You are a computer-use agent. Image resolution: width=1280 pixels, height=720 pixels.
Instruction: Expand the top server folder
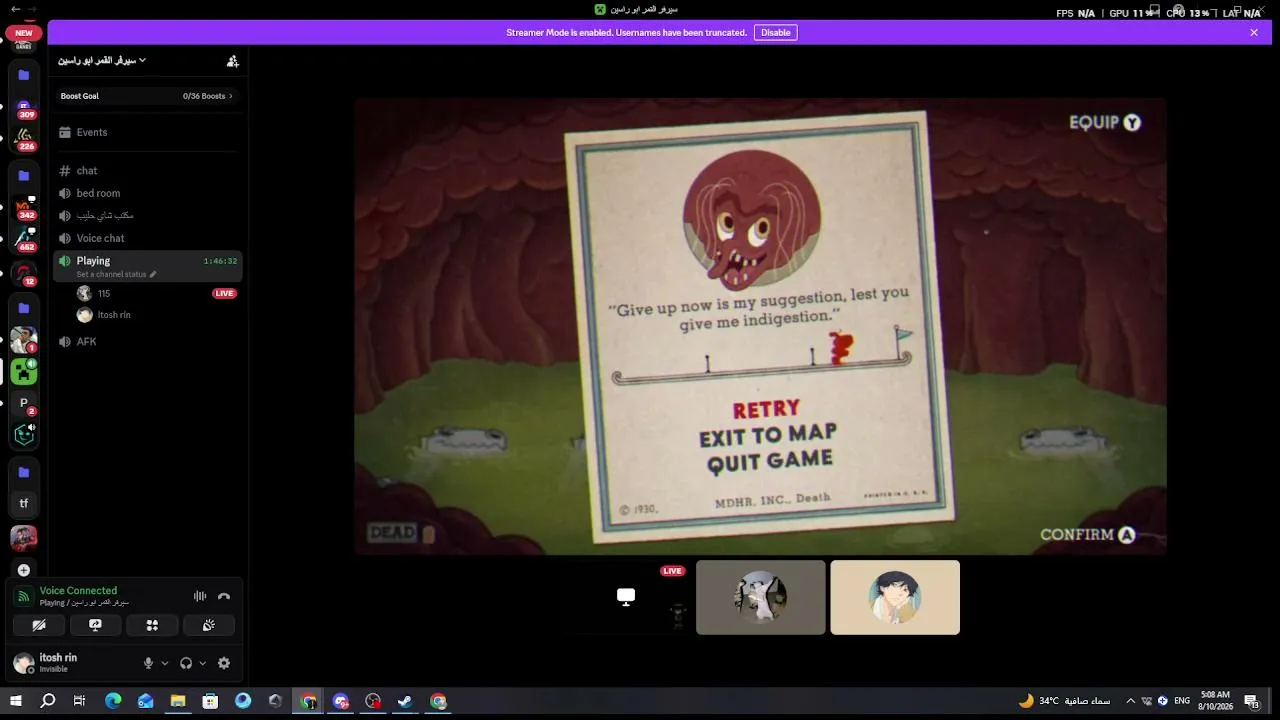pyautogui.click(x=24, y=75)
